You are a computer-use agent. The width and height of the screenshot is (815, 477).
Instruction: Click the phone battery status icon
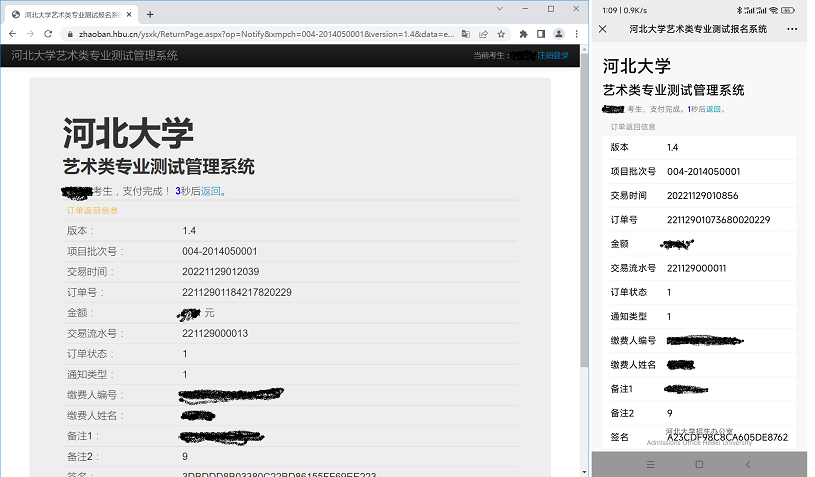tap(787, 10)
